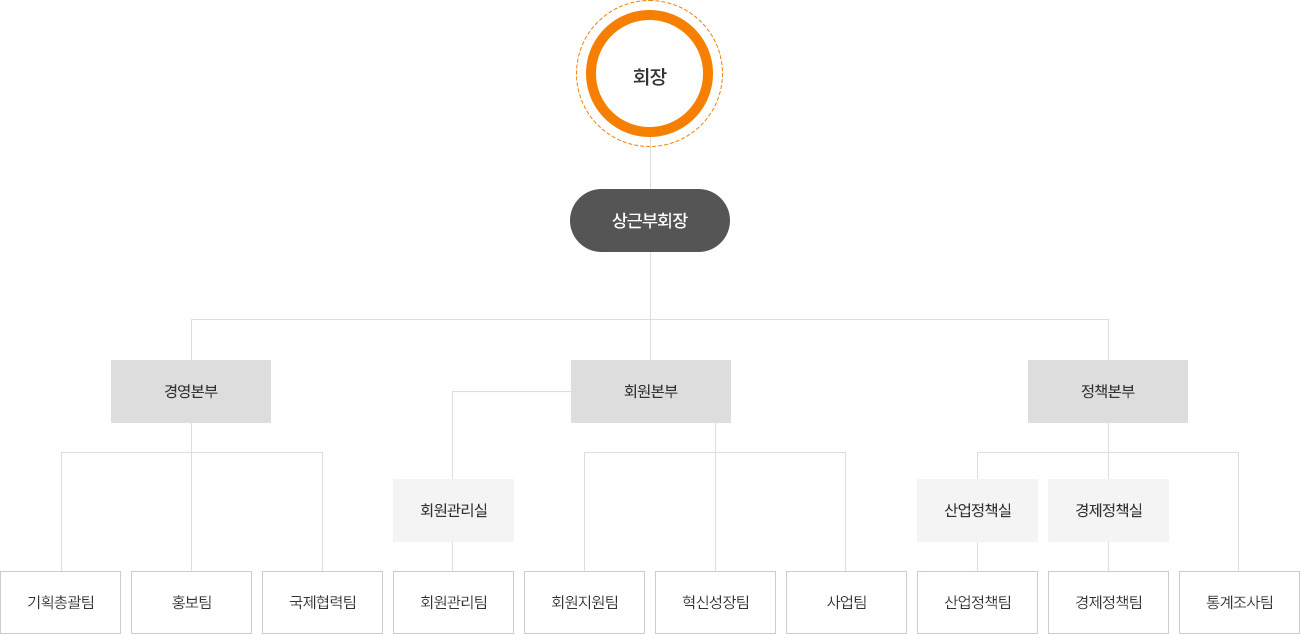The width and height of the screenshot is (1300, 634).
Task: Open the 사업팀 team box
Action: [846, 602]
